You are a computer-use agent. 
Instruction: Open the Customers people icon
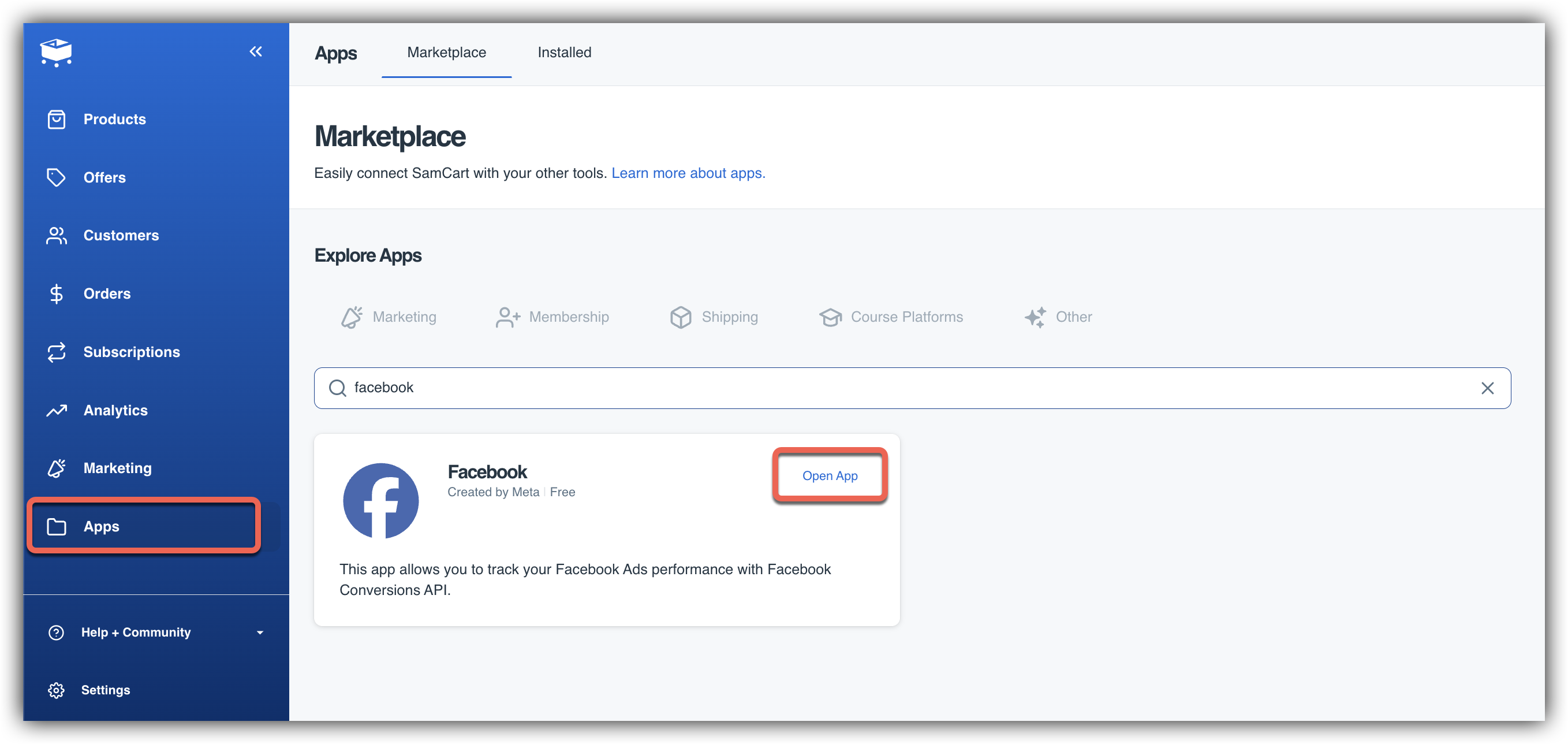[x=56, y=236]
